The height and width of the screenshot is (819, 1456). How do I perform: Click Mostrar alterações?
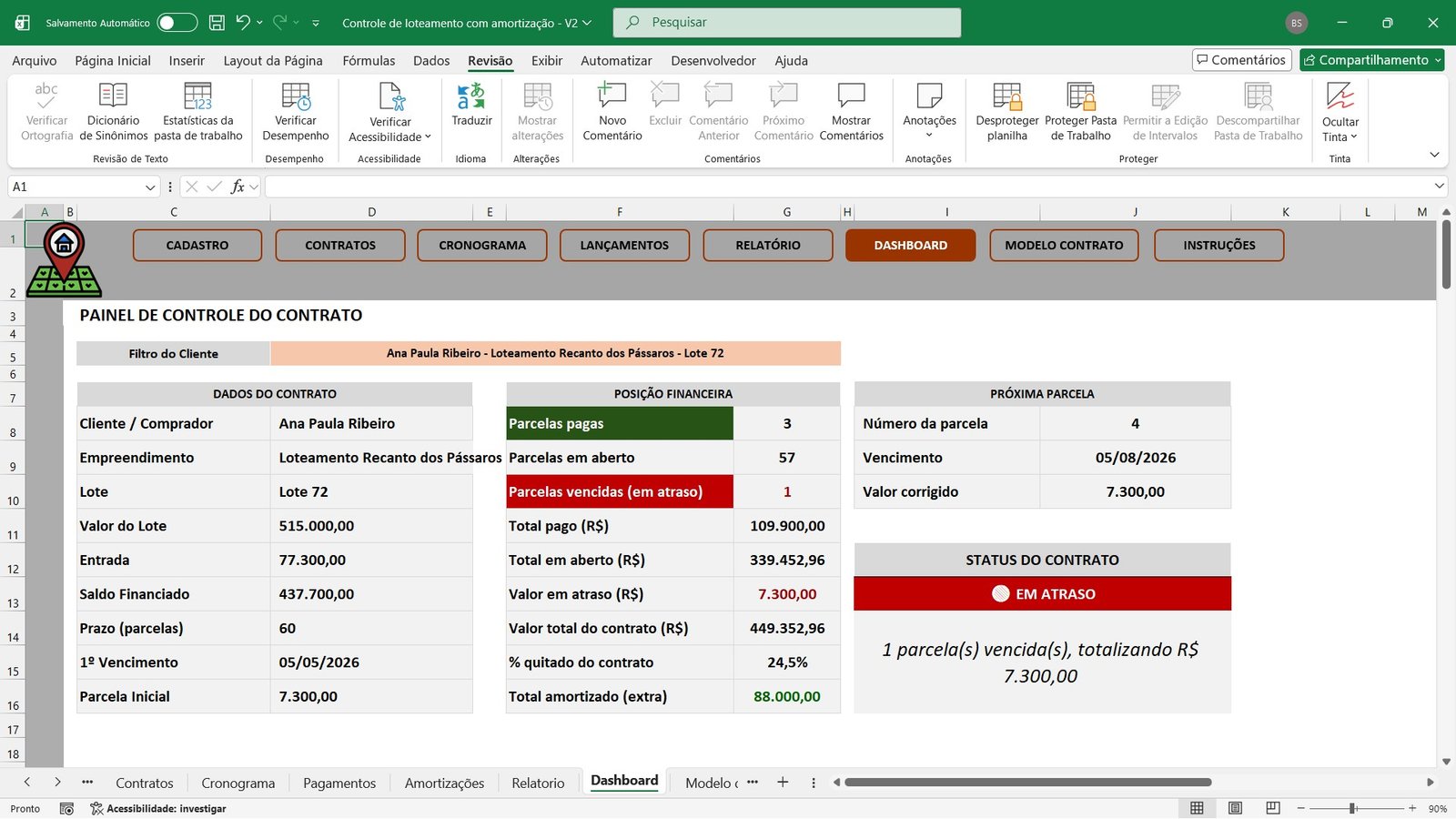537,112
